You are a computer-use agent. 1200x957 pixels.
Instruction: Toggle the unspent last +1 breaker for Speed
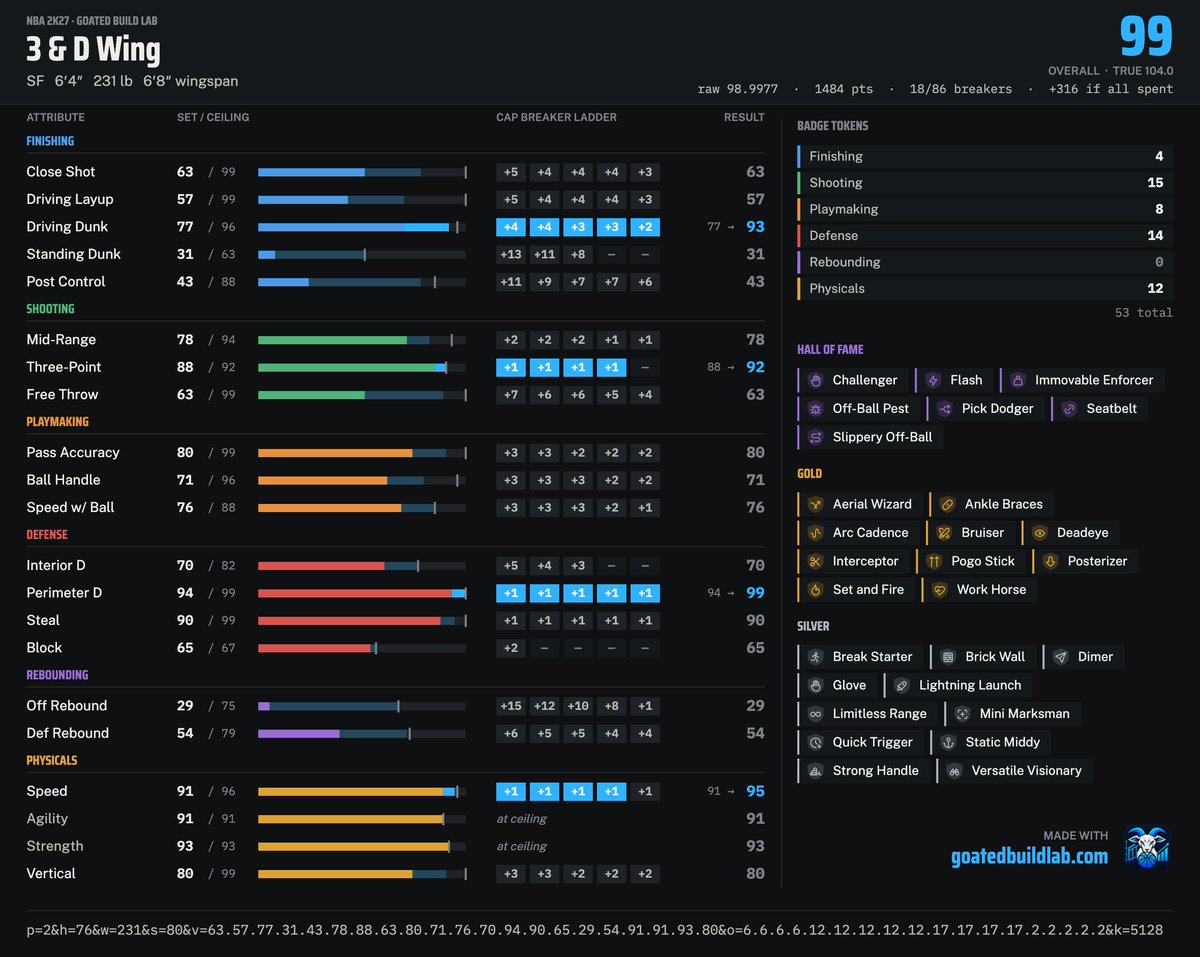(645, 791)
